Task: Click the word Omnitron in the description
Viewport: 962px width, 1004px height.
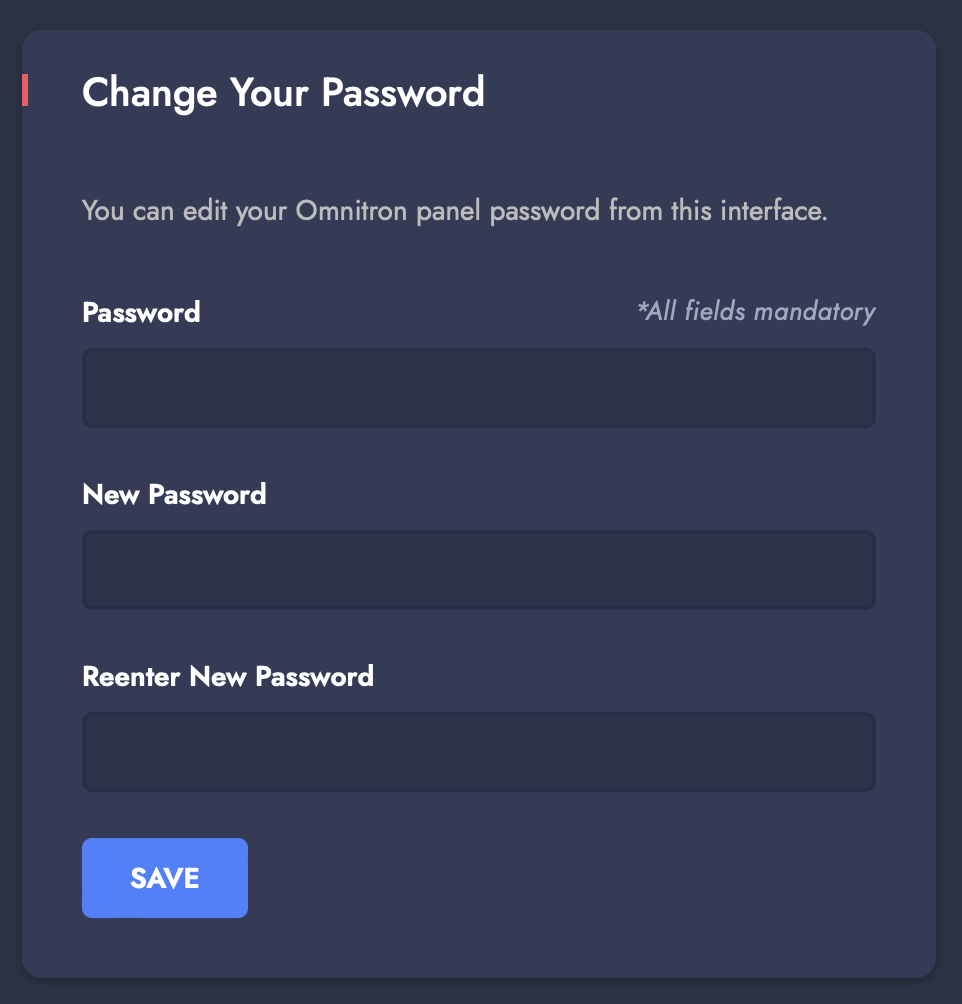Action: point(351,211)
